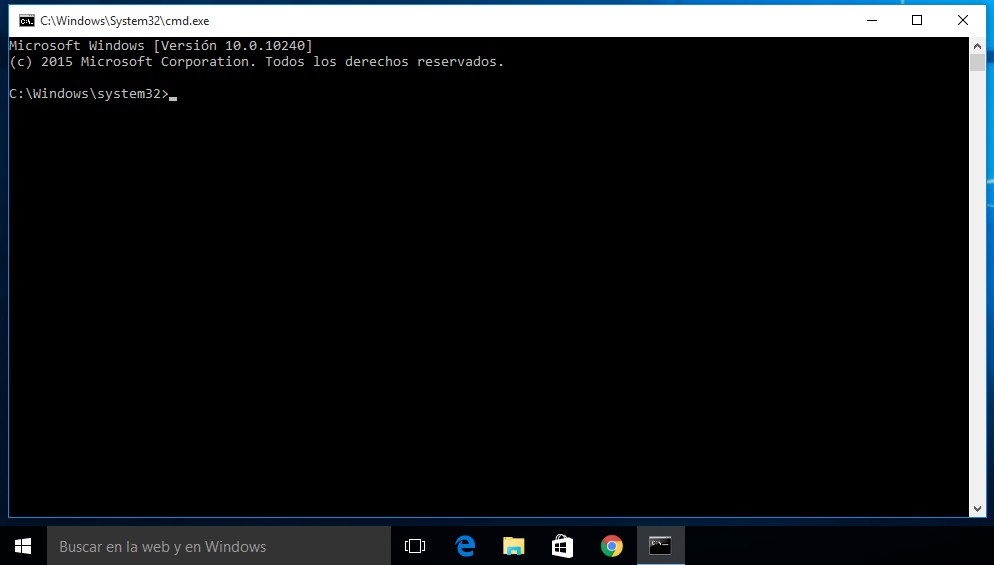This screenshot has height=565, width=994.
Task: Open the Windows Start menu
Action: [23, 546]
